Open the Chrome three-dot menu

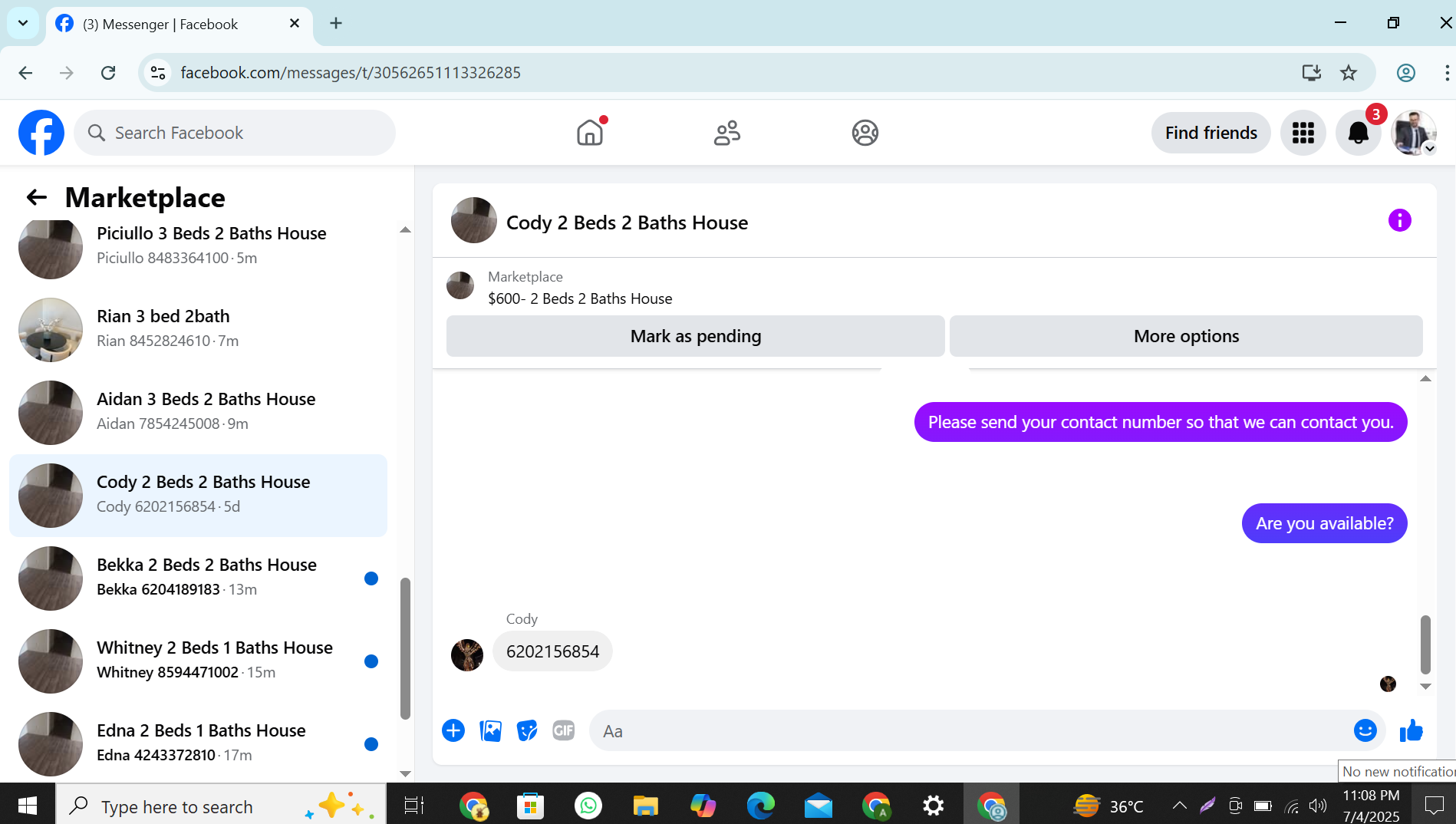[x=1447, y=73]
